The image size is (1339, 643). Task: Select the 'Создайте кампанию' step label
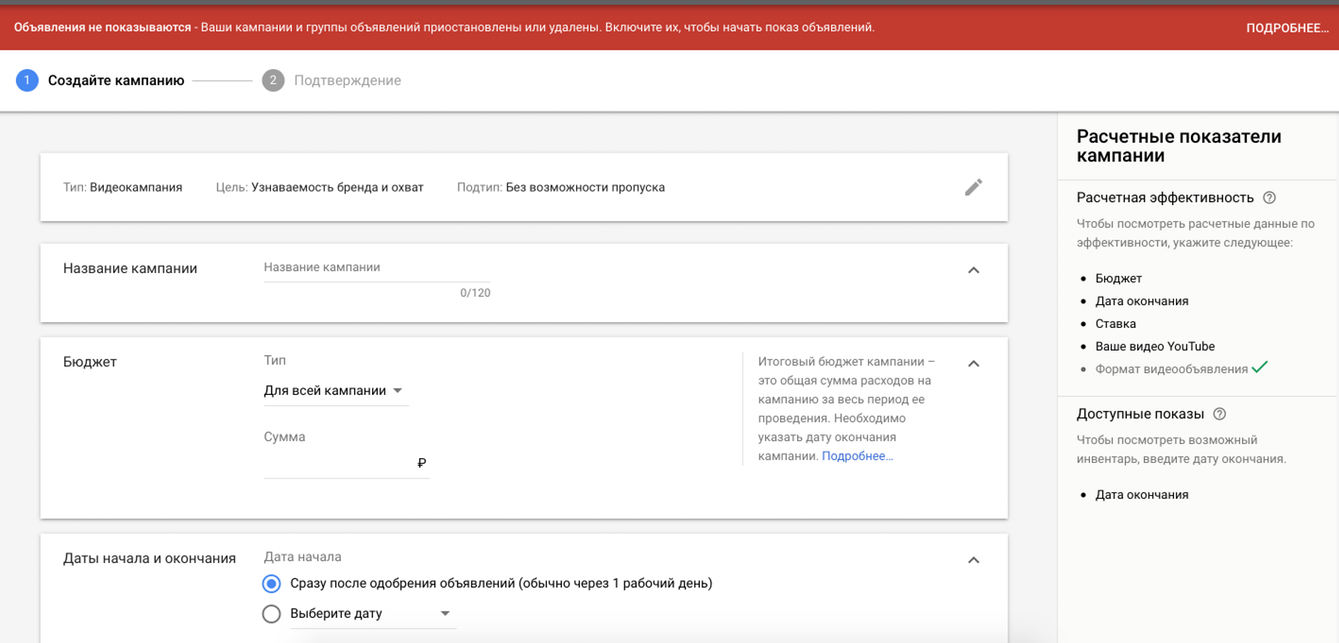[x=116, y=80]
